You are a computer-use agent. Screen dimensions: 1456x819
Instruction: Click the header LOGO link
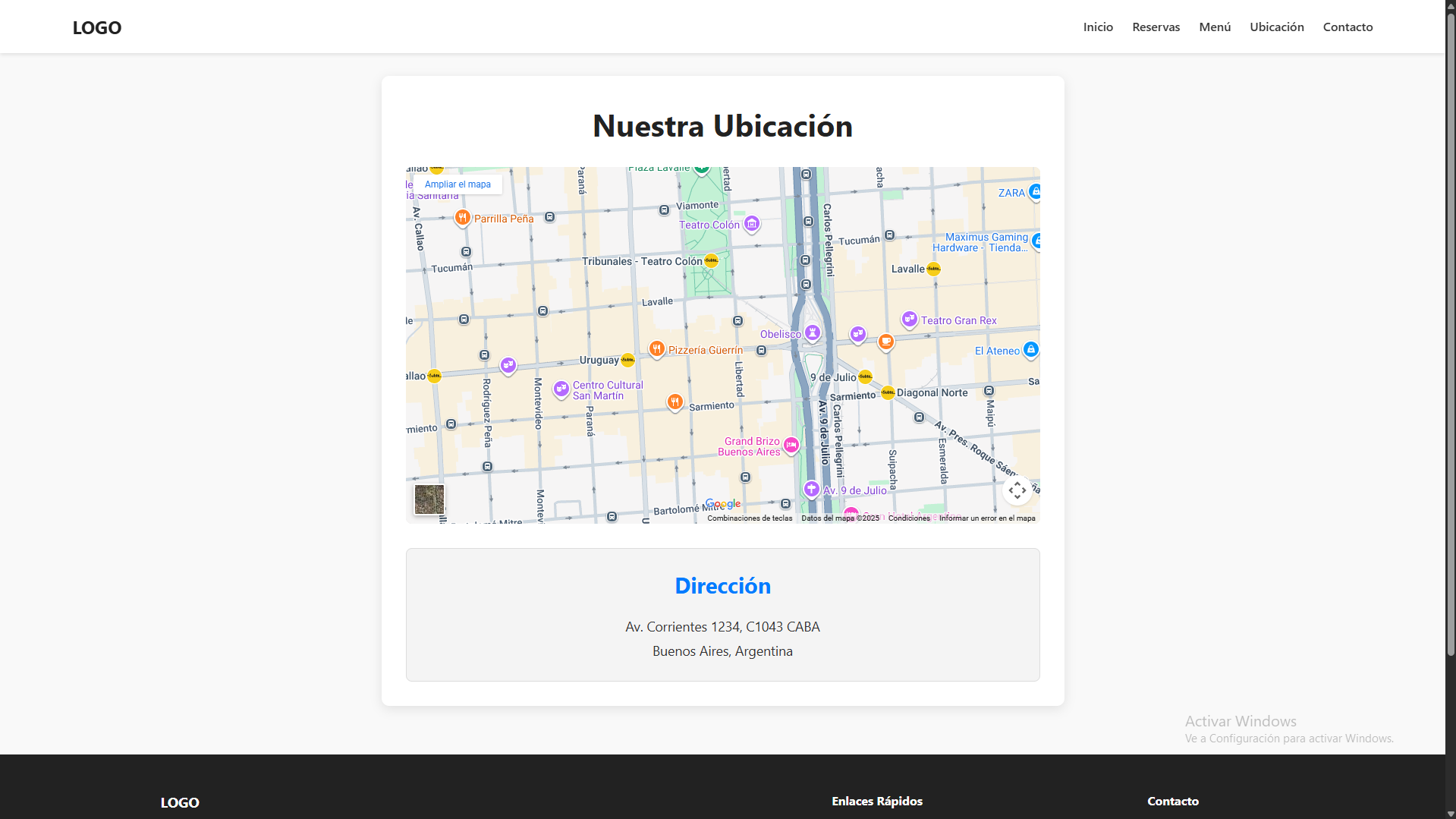point(97,27)
